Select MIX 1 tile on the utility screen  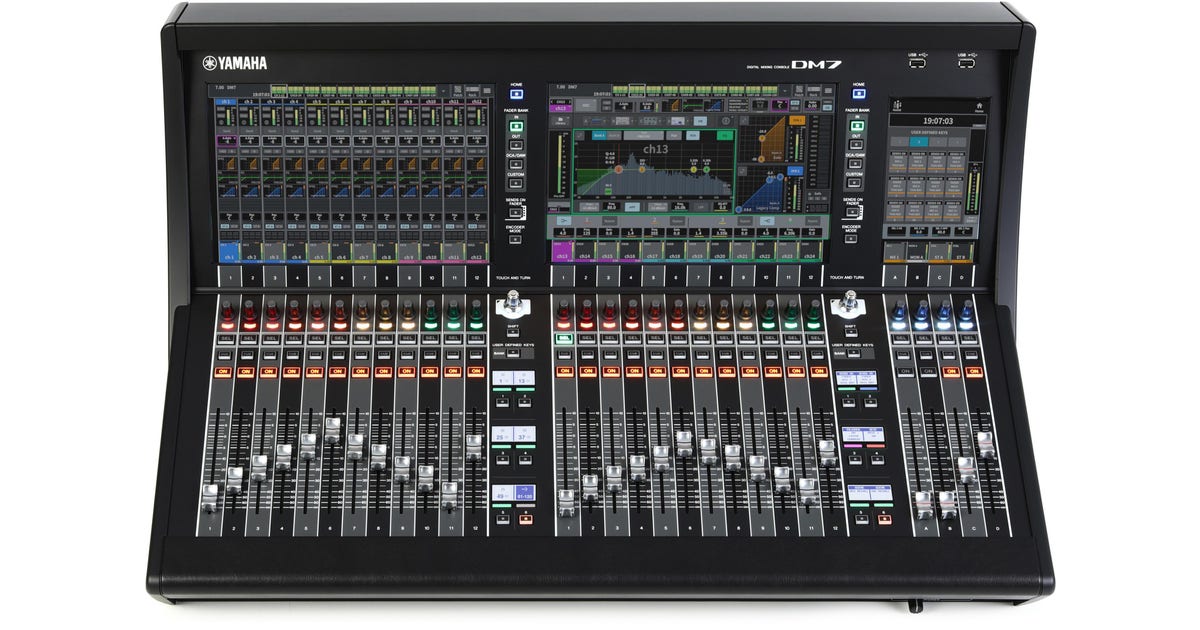coord(894,254)
